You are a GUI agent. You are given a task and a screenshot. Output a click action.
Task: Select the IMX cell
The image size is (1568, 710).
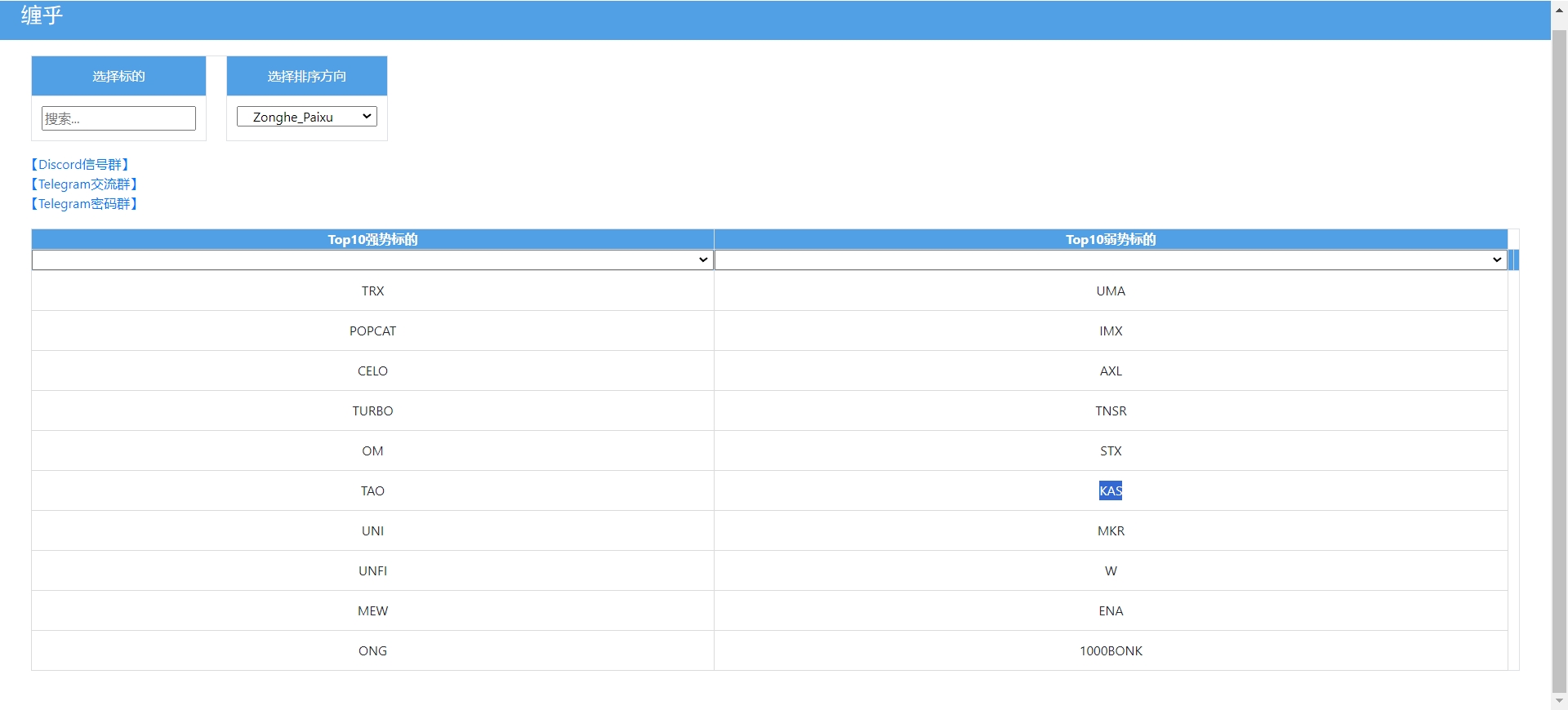point(1111,331)
